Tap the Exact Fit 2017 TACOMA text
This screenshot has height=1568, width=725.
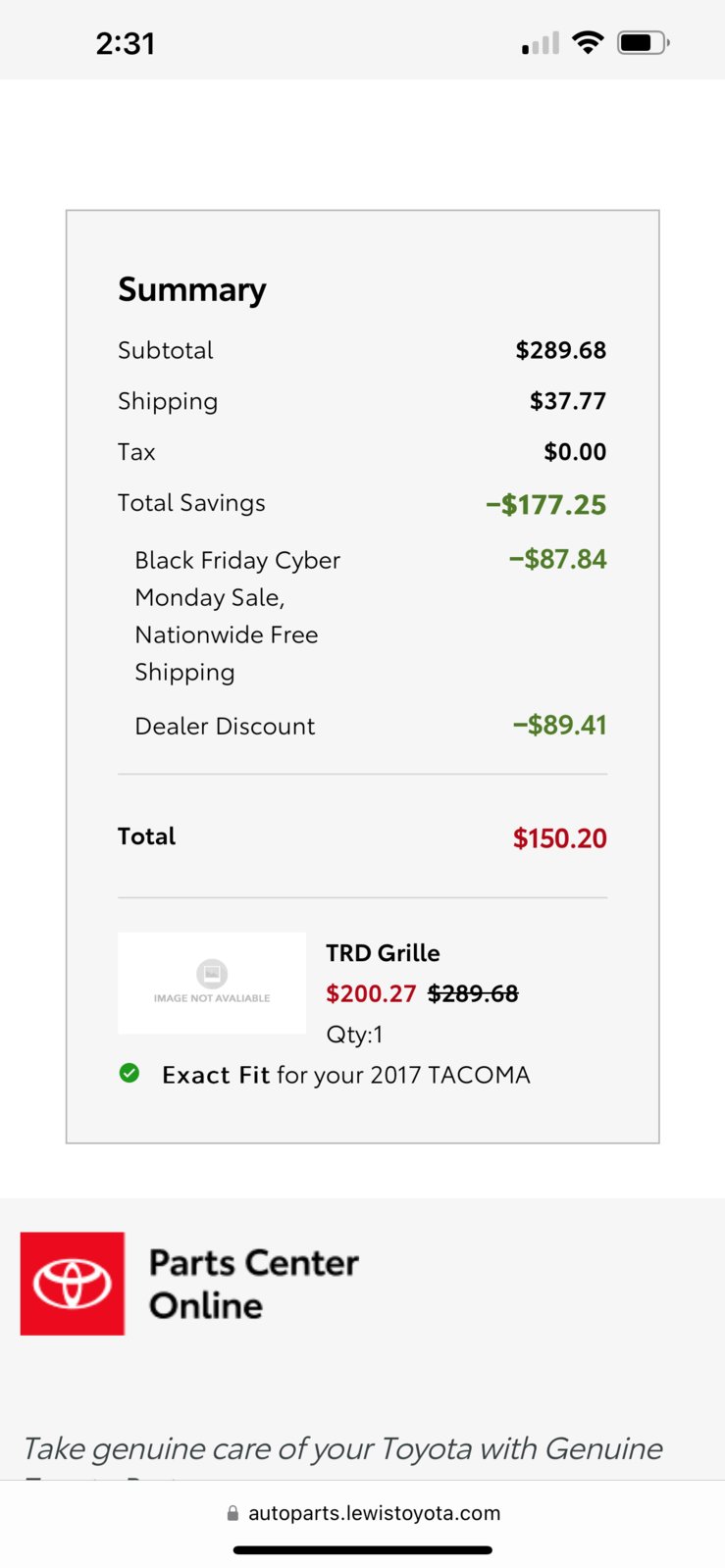346,1075
